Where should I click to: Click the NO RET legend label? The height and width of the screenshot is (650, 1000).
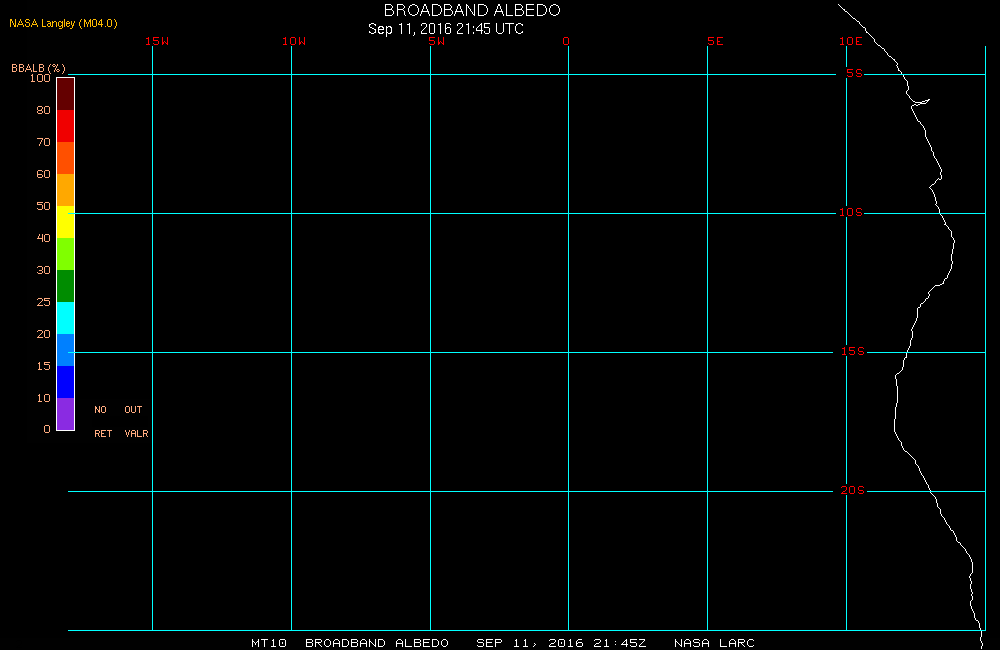click(103, 422)
